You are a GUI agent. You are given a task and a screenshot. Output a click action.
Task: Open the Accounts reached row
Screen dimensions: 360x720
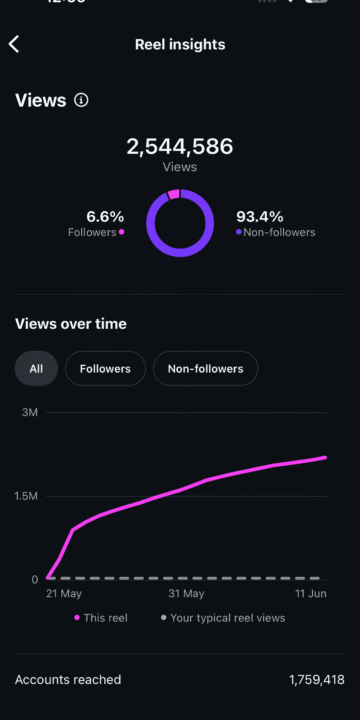pos(180,680)
